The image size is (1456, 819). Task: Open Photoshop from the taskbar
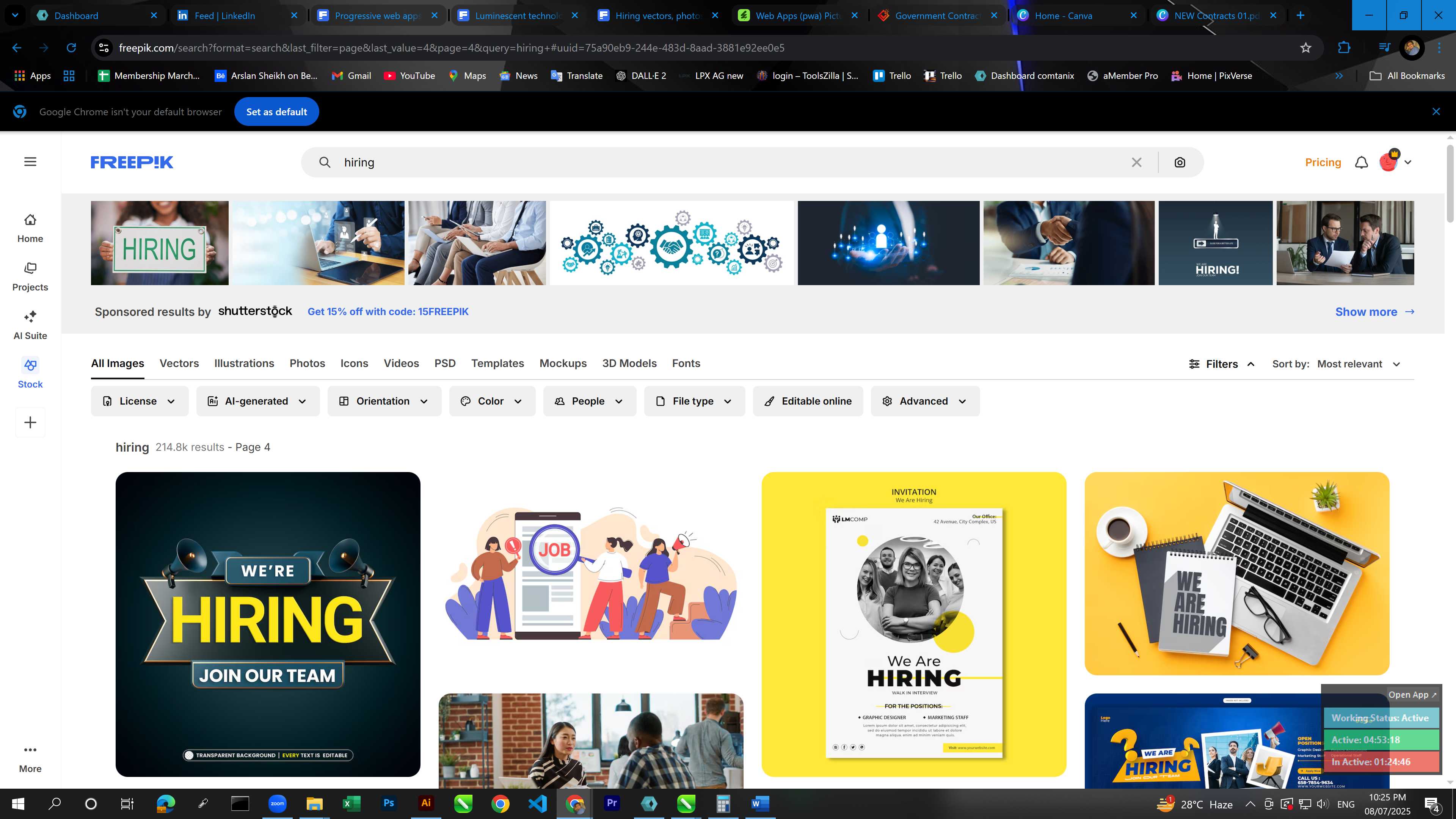point(389,803)
